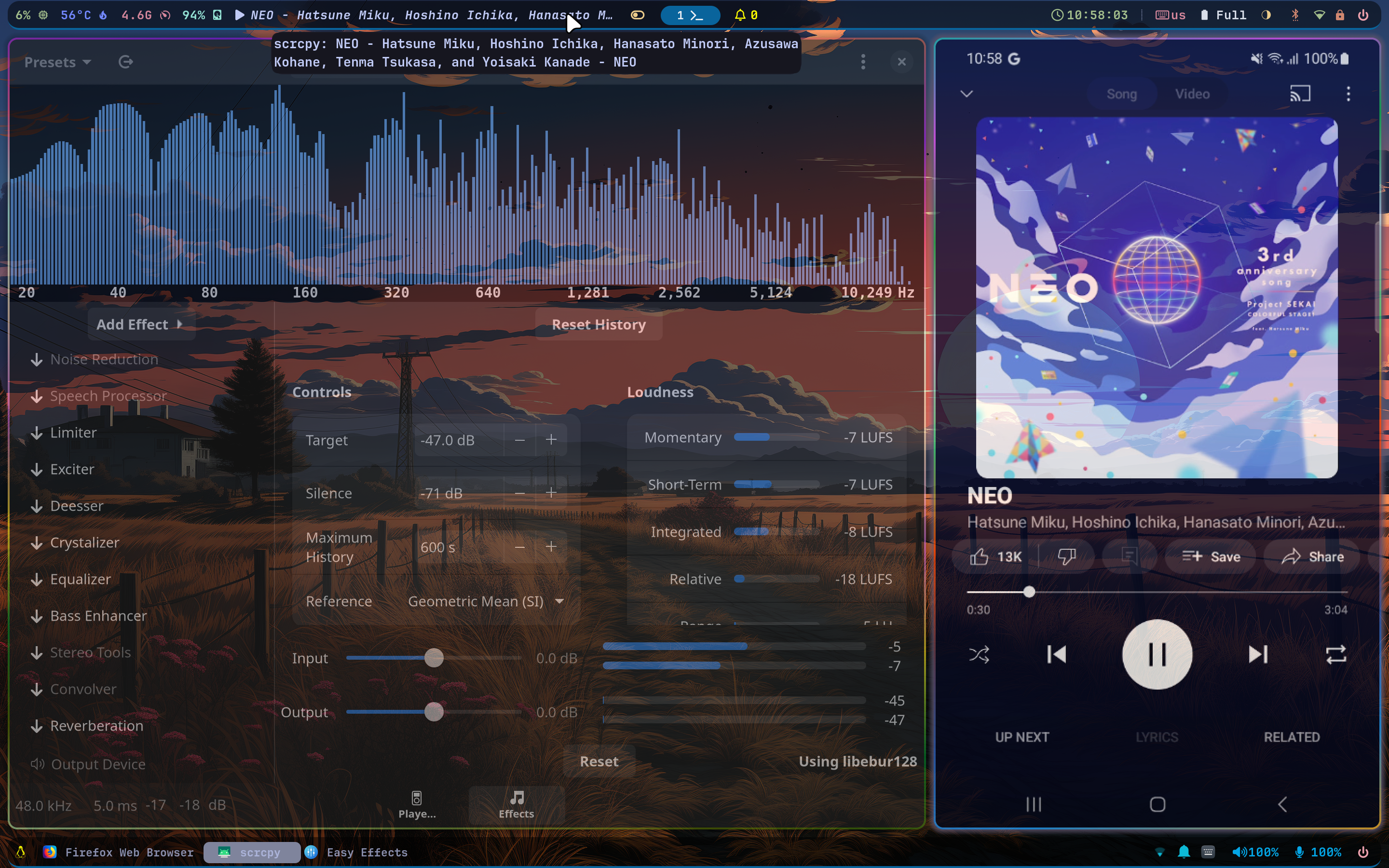
Task: Increase the Silence value with plus
Action: [x=551, y=493]
